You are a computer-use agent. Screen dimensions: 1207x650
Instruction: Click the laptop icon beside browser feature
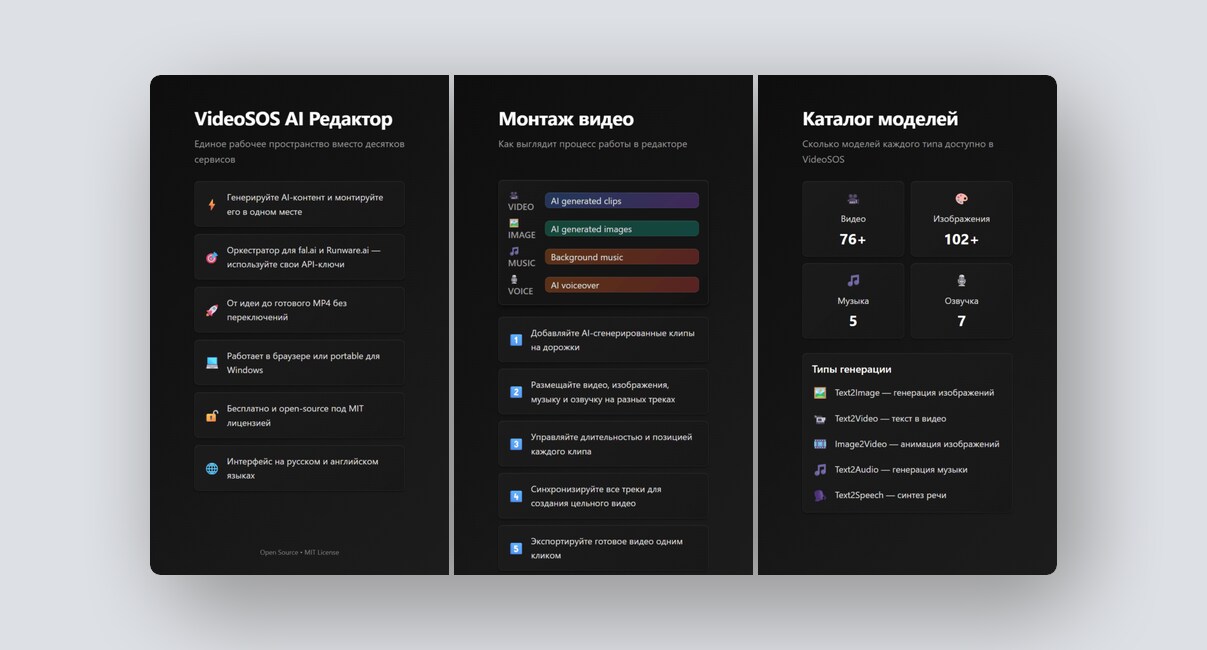click(212, 363)
